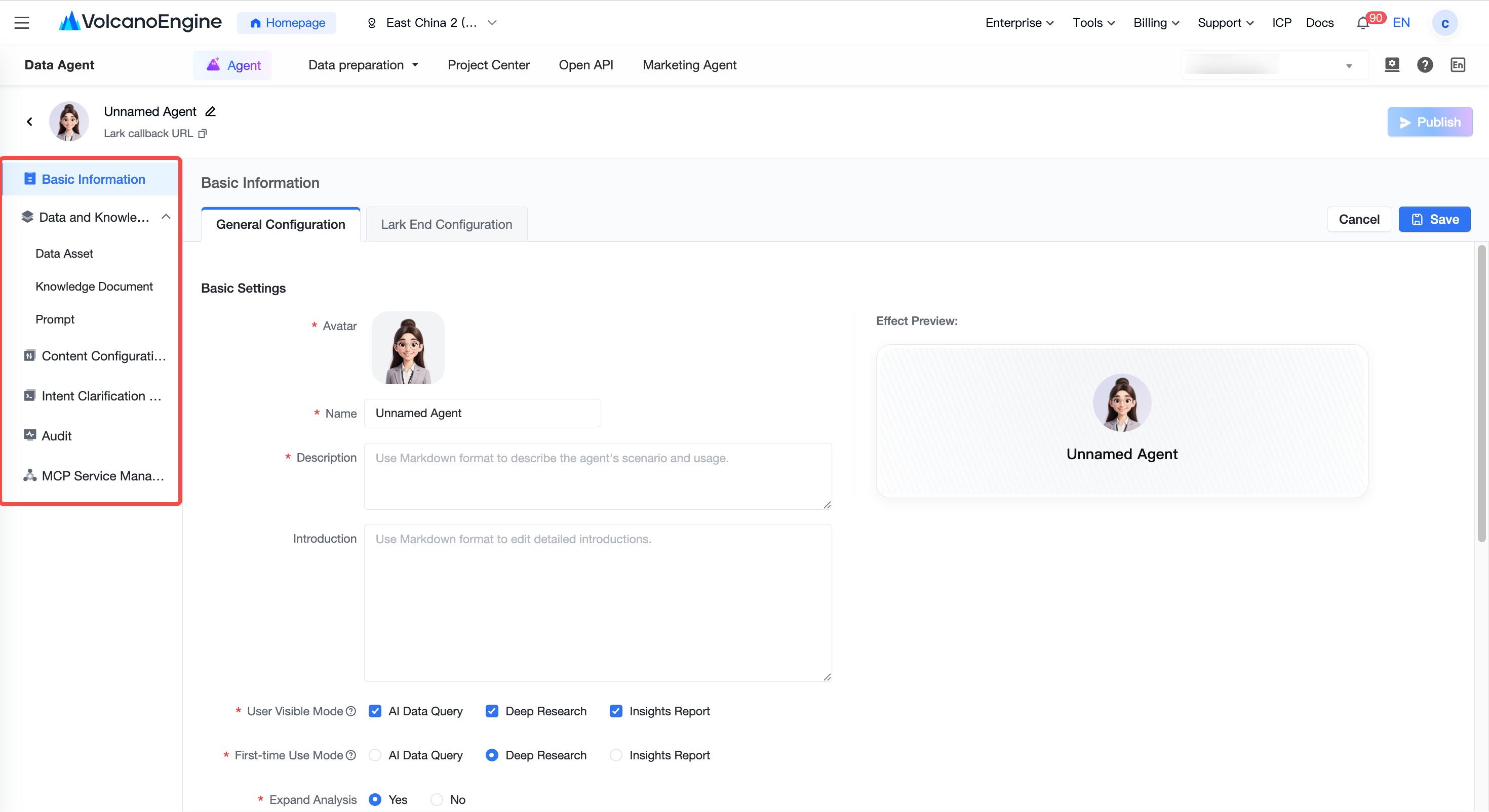Image resolution: width=1489 pixels, height=812 pixels.
Task: Open the project selector dropdown
Action: [1275, 65]
